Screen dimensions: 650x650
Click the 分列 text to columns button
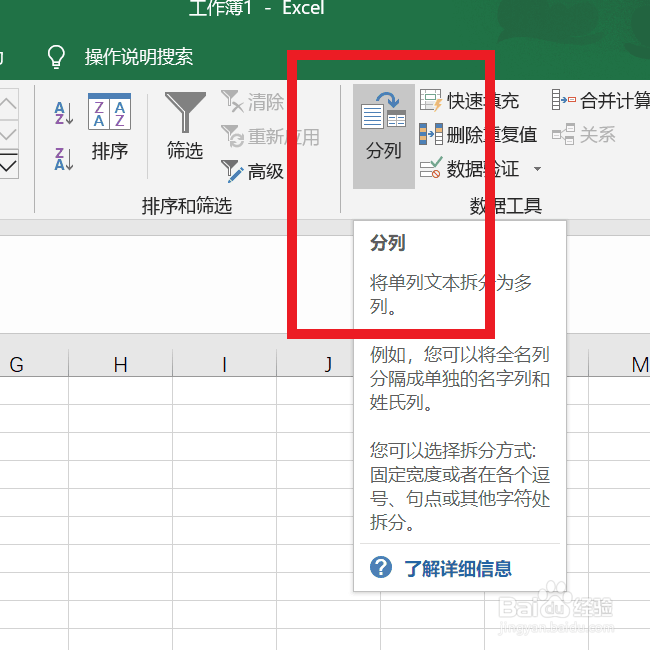(x=384, y=136)
